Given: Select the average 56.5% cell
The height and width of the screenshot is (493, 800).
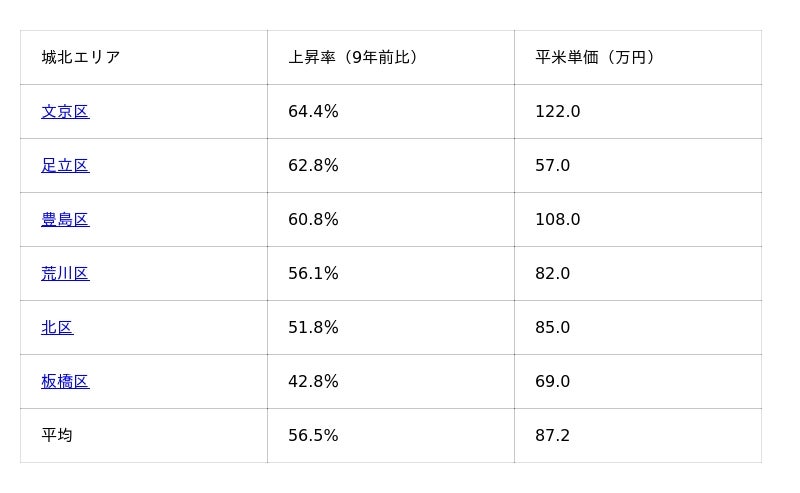Looking at the screenshot, I should (313, 436).
